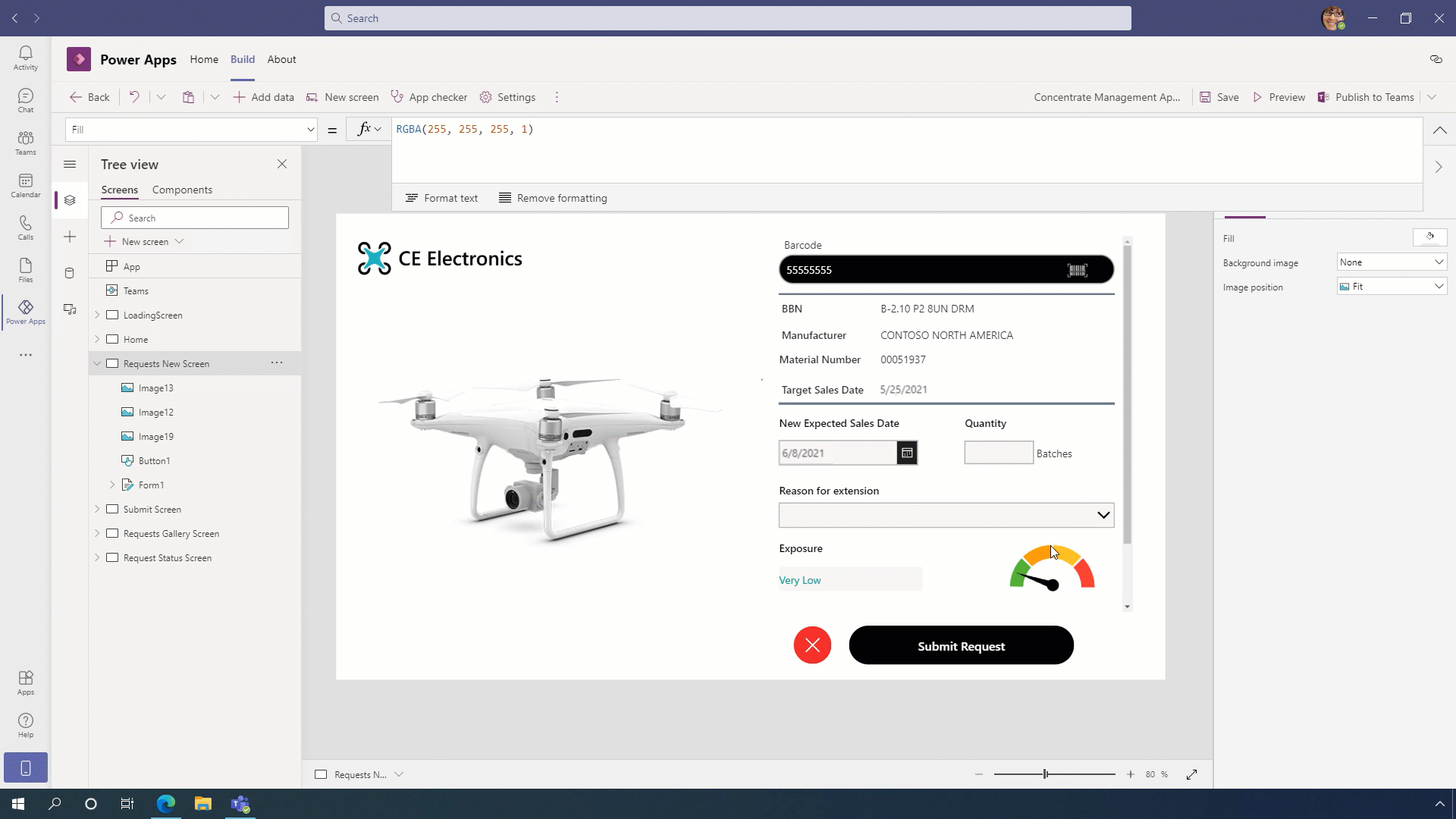Click the fit-to-window expand icon
This screenshot has width=1456, height=819.
(x=1191, y=774)
